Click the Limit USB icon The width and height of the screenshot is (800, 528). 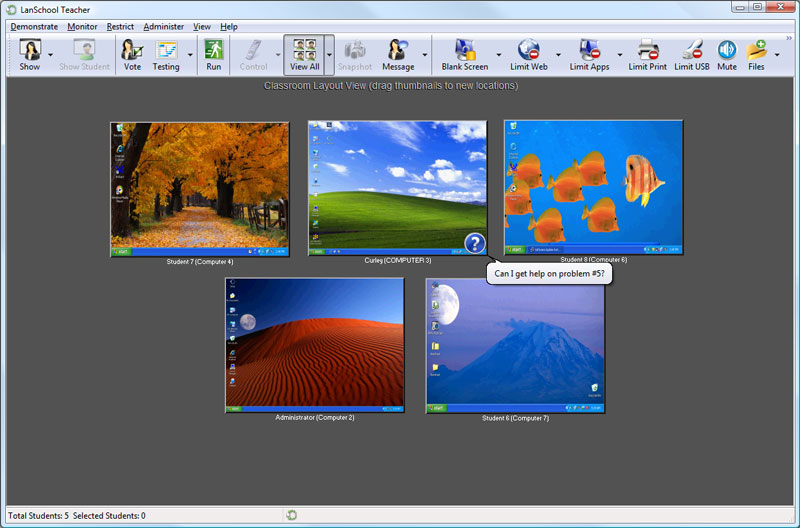click(692, 55)
